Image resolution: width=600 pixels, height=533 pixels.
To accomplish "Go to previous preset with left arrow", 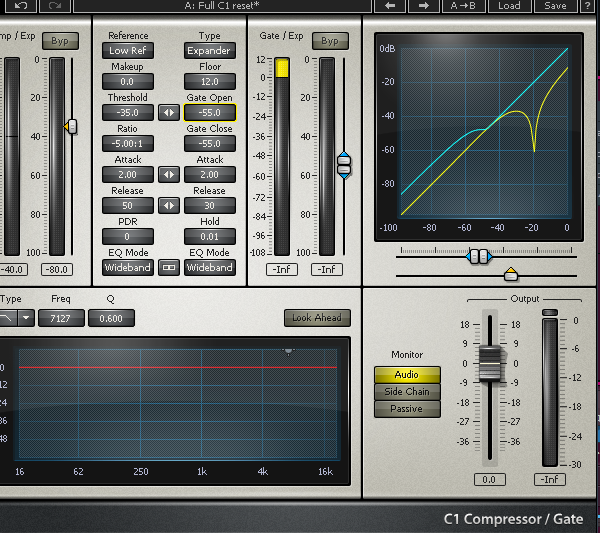I will 390,5.
